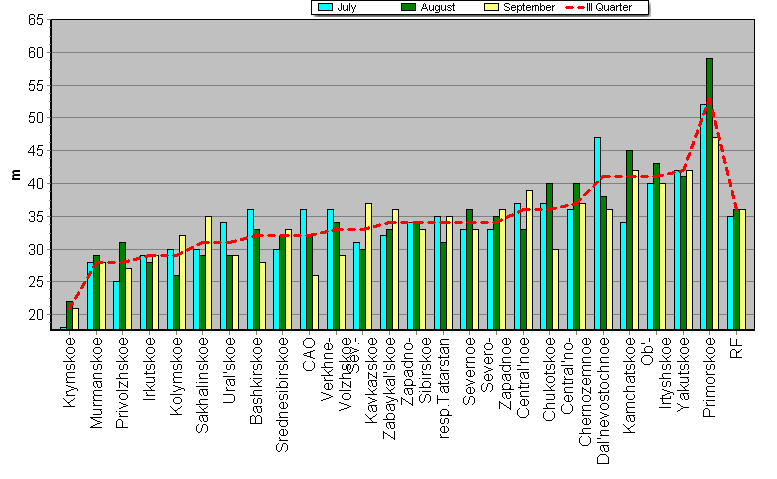The width and height of the screenshot is (777, 479).
Task: Click the 'Kamchatskoe' axis label
Action: pos(629,385)
